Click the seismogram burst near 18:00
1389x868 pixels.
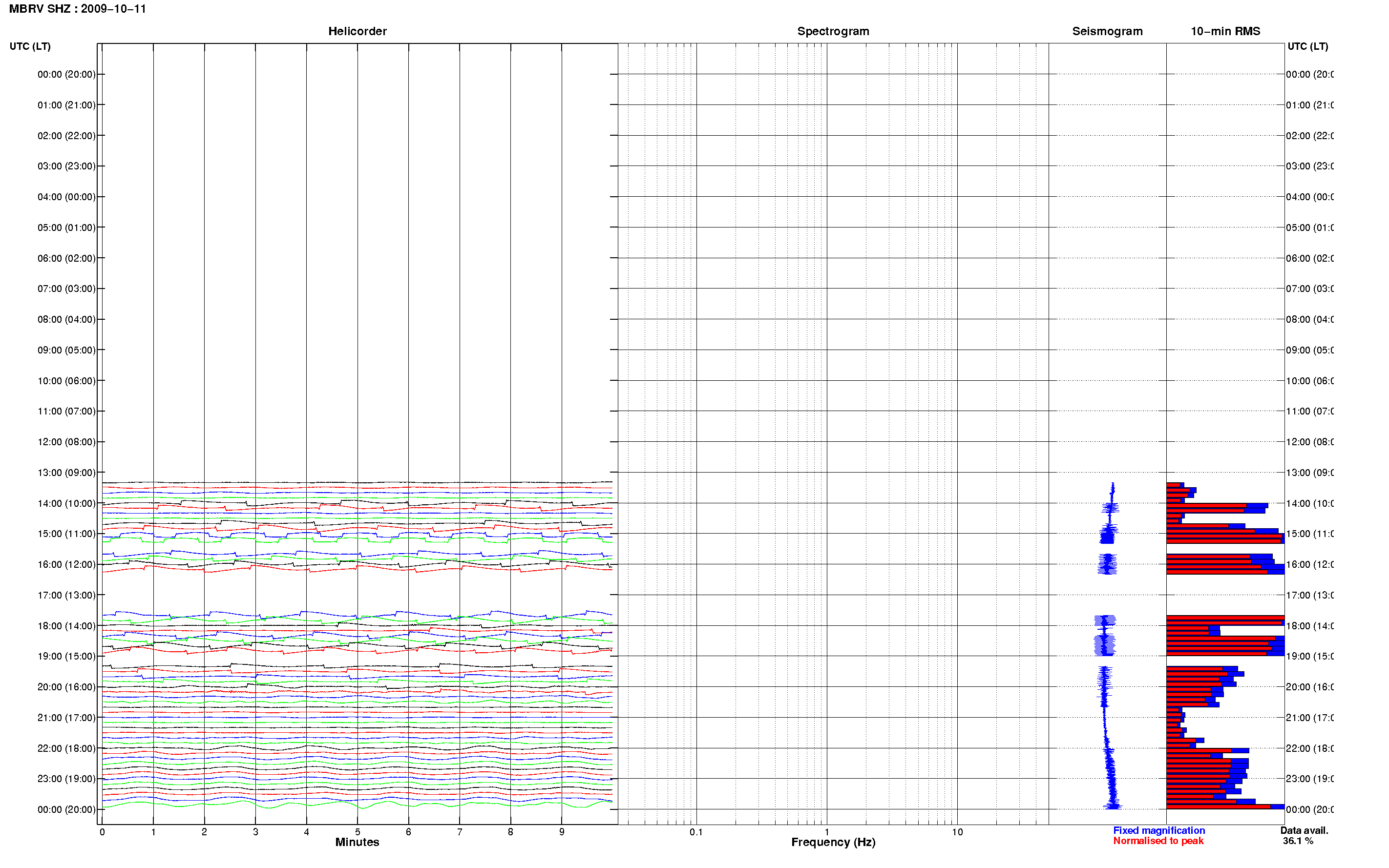(1105, 635)
